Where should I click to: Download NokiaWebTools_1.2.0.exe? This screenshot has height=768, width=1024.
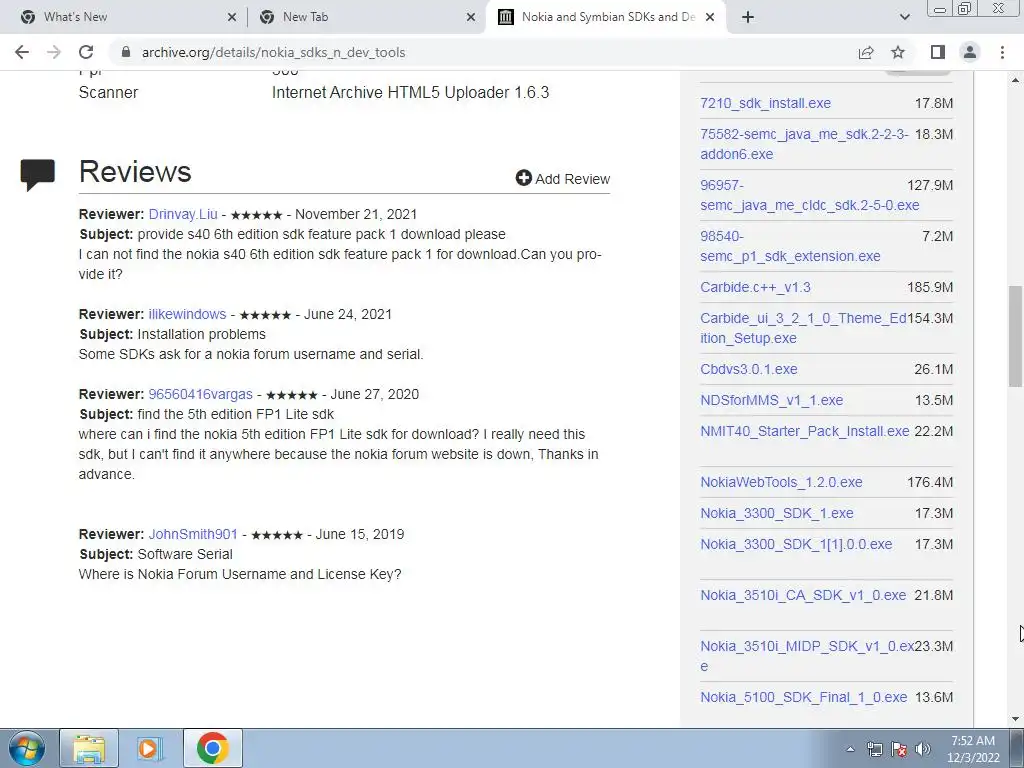781,482
